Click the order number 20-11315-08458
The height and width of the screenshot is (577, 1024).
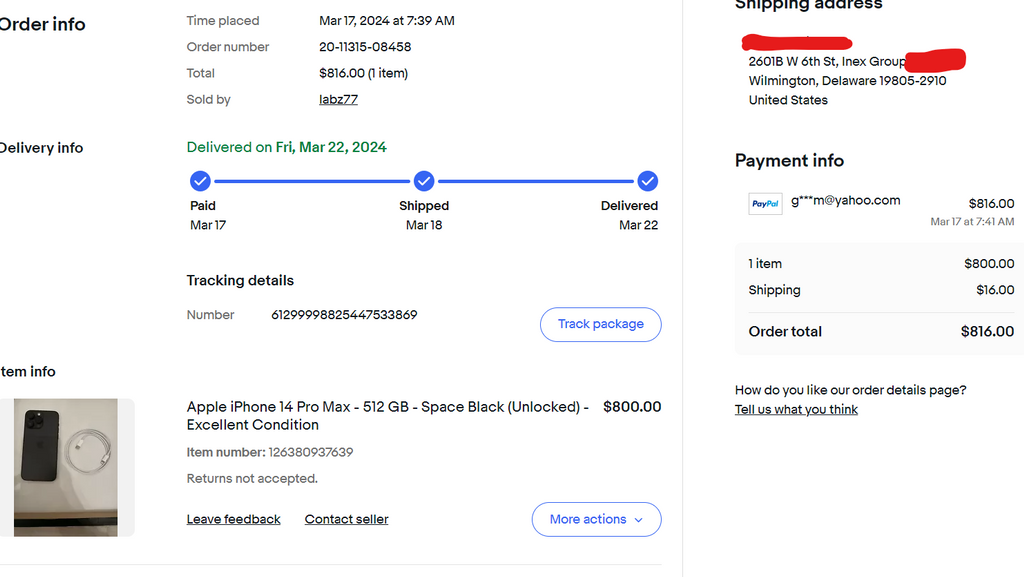(x=365, y=47)
